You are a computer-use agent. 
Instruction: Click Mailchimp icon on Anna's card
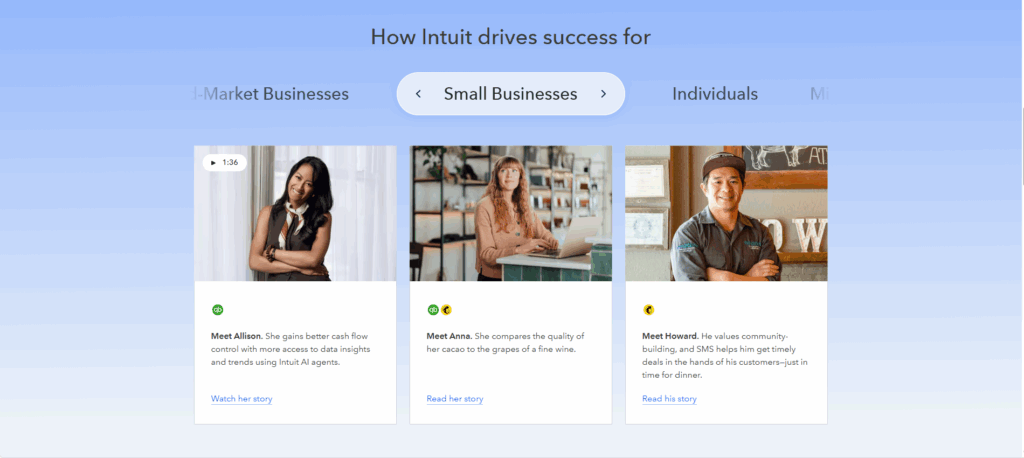pyautogui.click(x=446, y=310)
